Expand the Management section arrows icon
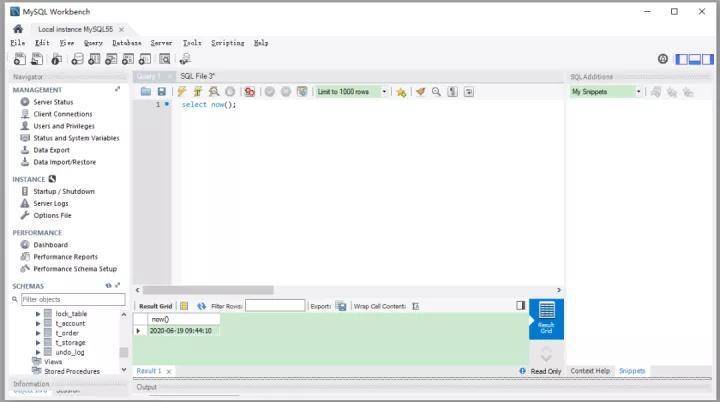Image resolution: width=720 pixels, height=402 pixels. [118, 89]
